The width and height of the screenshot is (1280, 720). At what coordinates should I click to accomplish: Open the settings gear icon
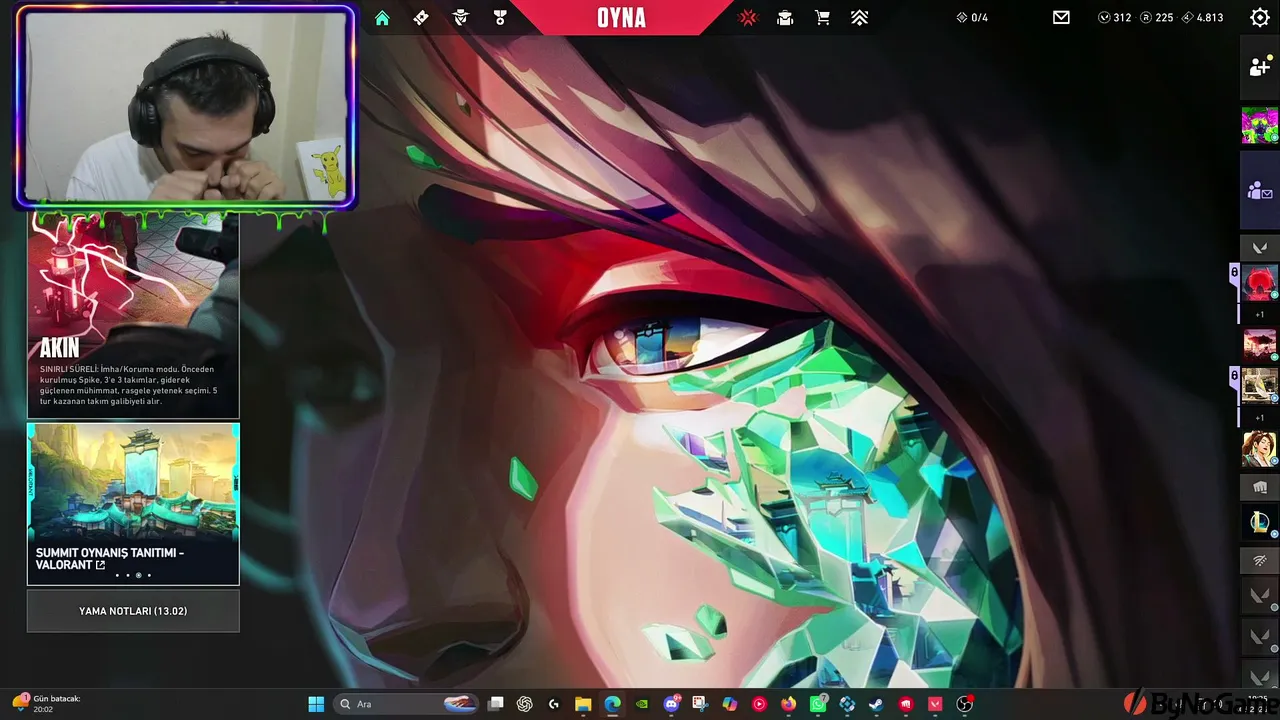click(x=1260, y=17)
